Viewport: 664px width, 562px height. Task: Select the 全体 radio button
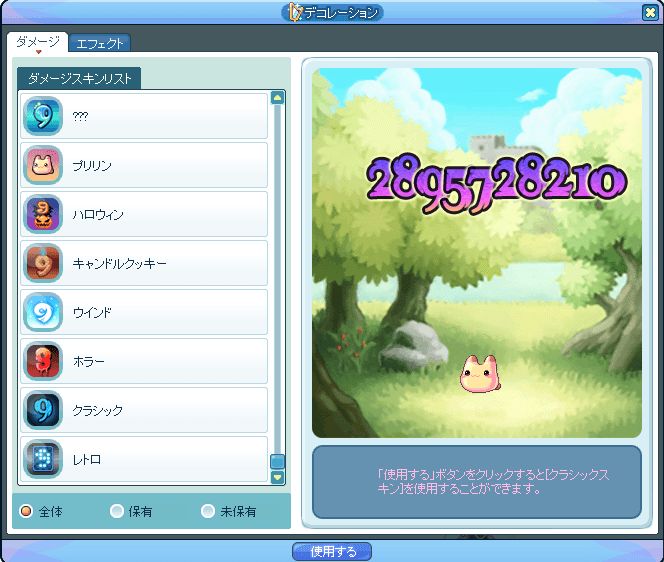(27, 511)
